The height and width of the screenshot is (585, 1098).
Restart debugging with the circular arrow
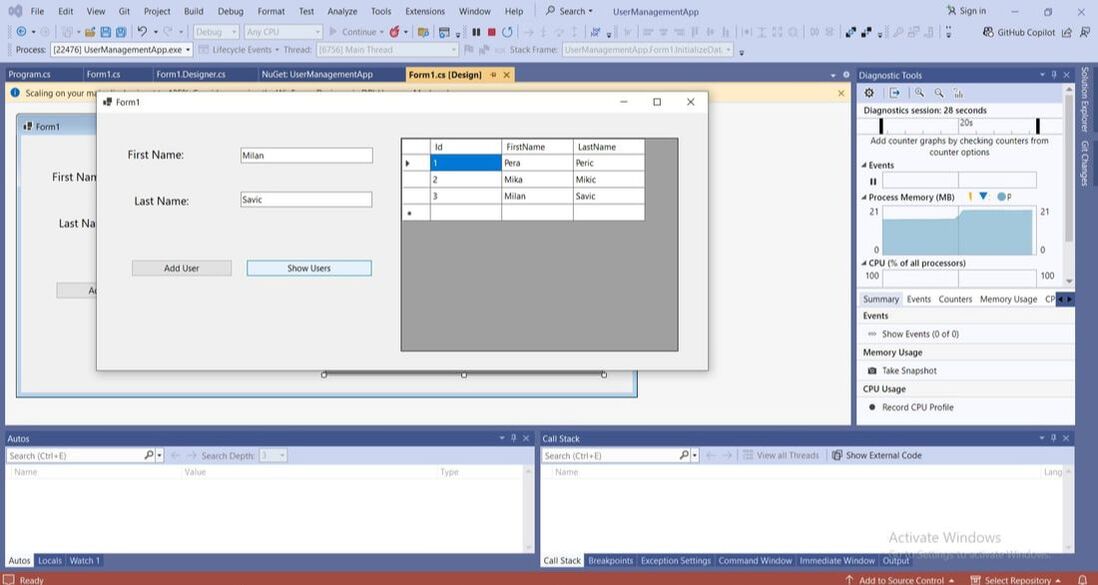coord(507,32)
